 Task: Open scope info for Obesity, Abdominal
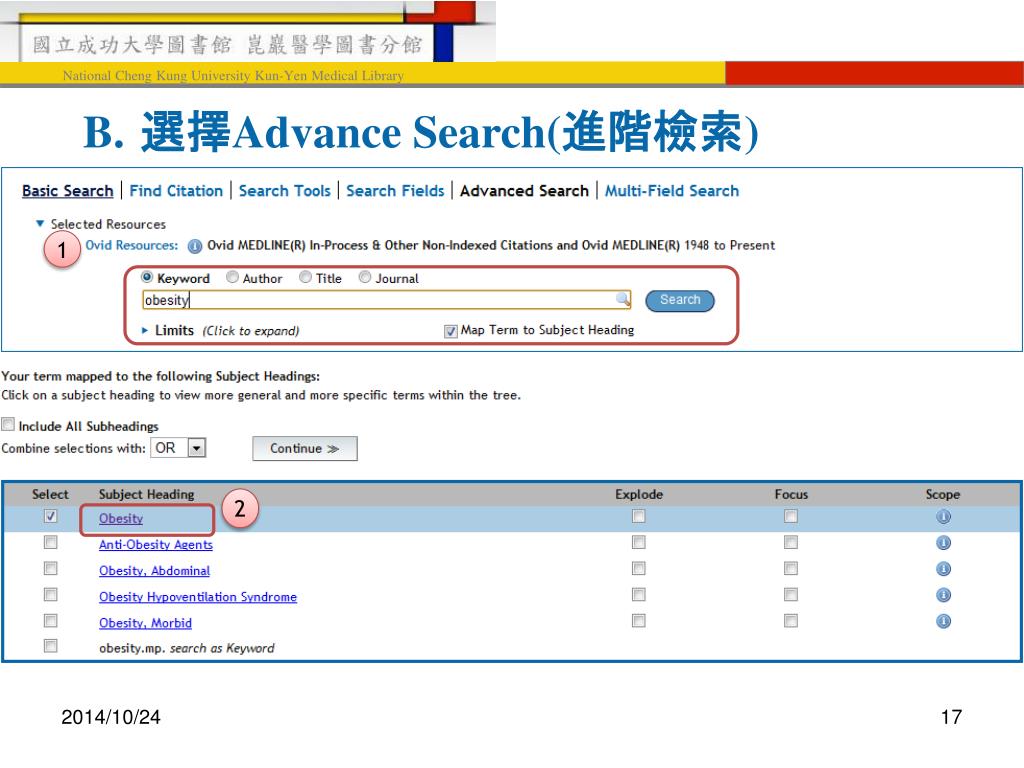point(943,569)
